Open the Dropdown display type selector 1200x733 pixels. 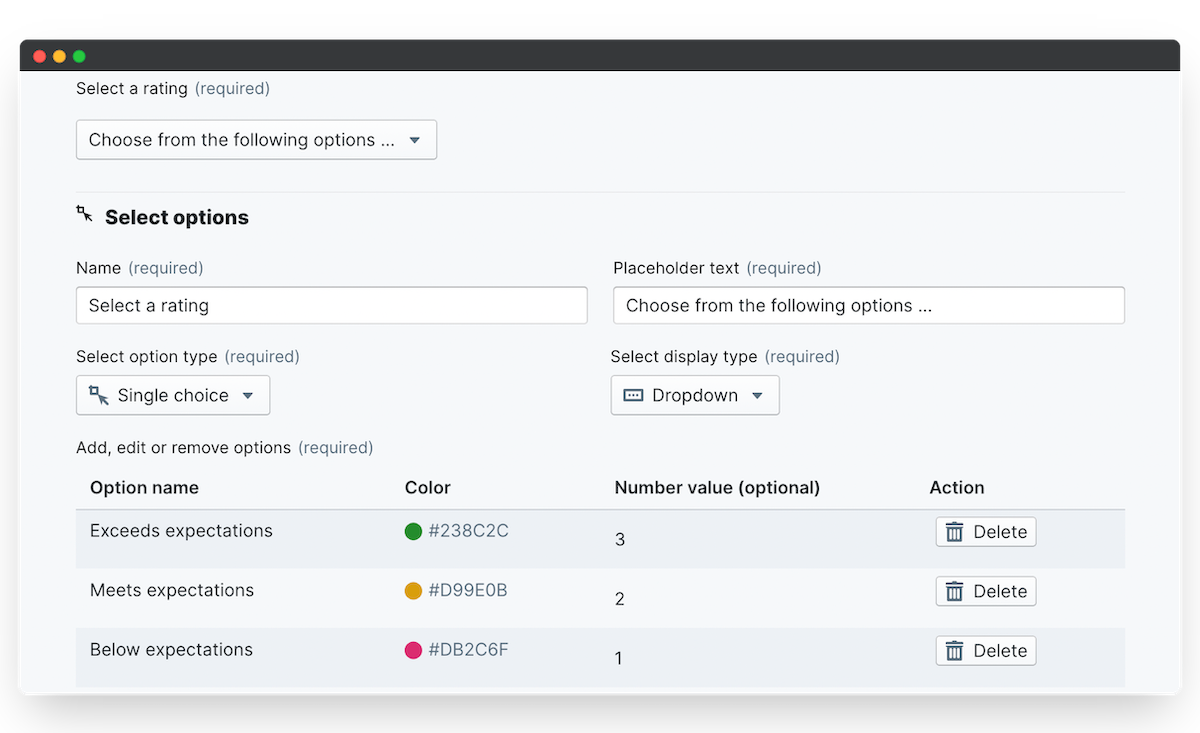695,395
